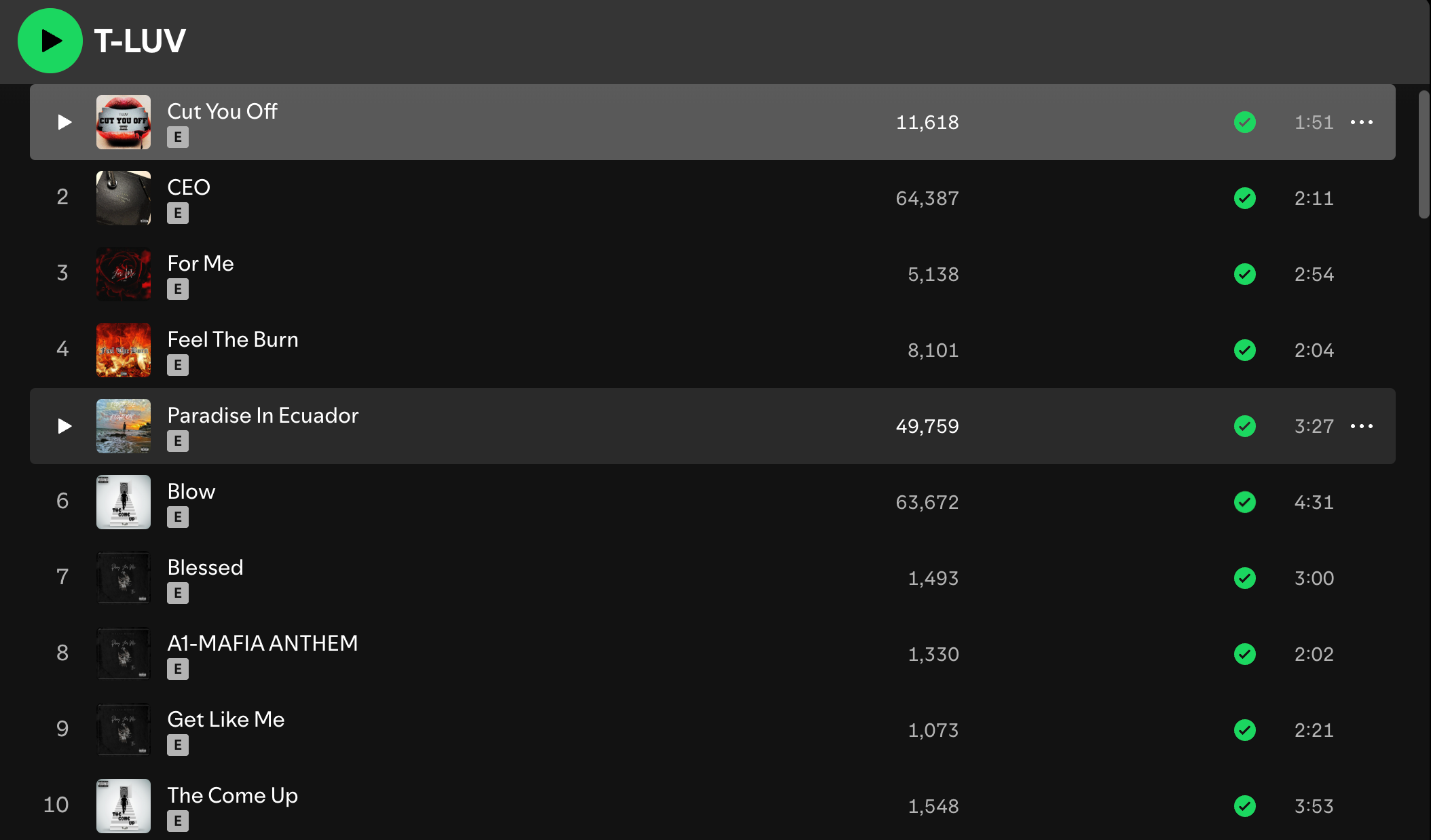Click the Blow album artwork

(124, 502)
